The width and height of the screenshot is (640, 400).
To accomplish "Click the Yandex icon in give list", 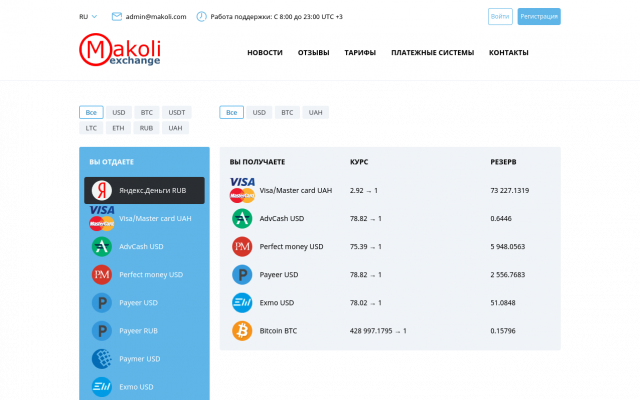I will click(x=102, y=191).
